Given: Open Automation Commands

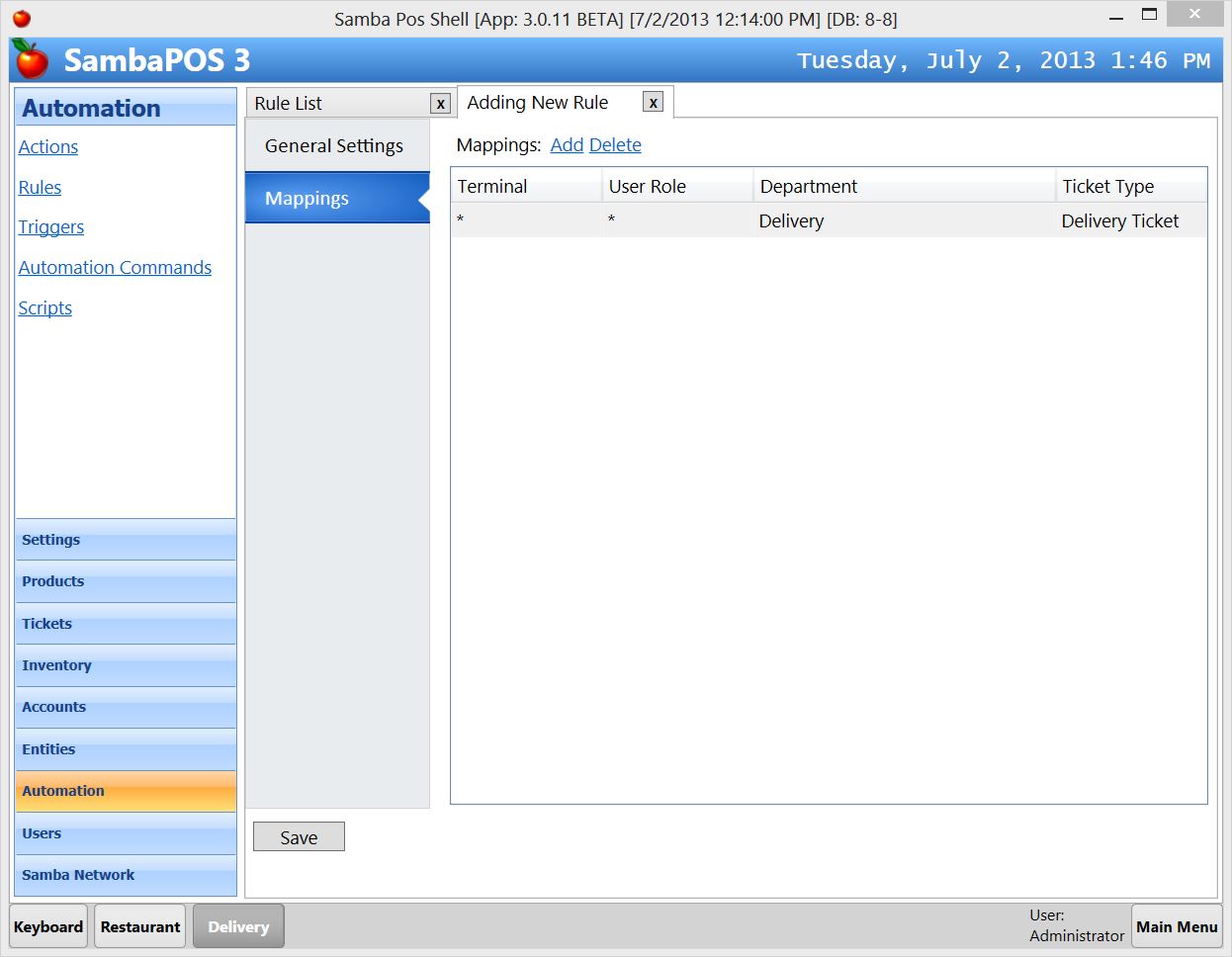Looking at the screenshot, I should (115, 267).
